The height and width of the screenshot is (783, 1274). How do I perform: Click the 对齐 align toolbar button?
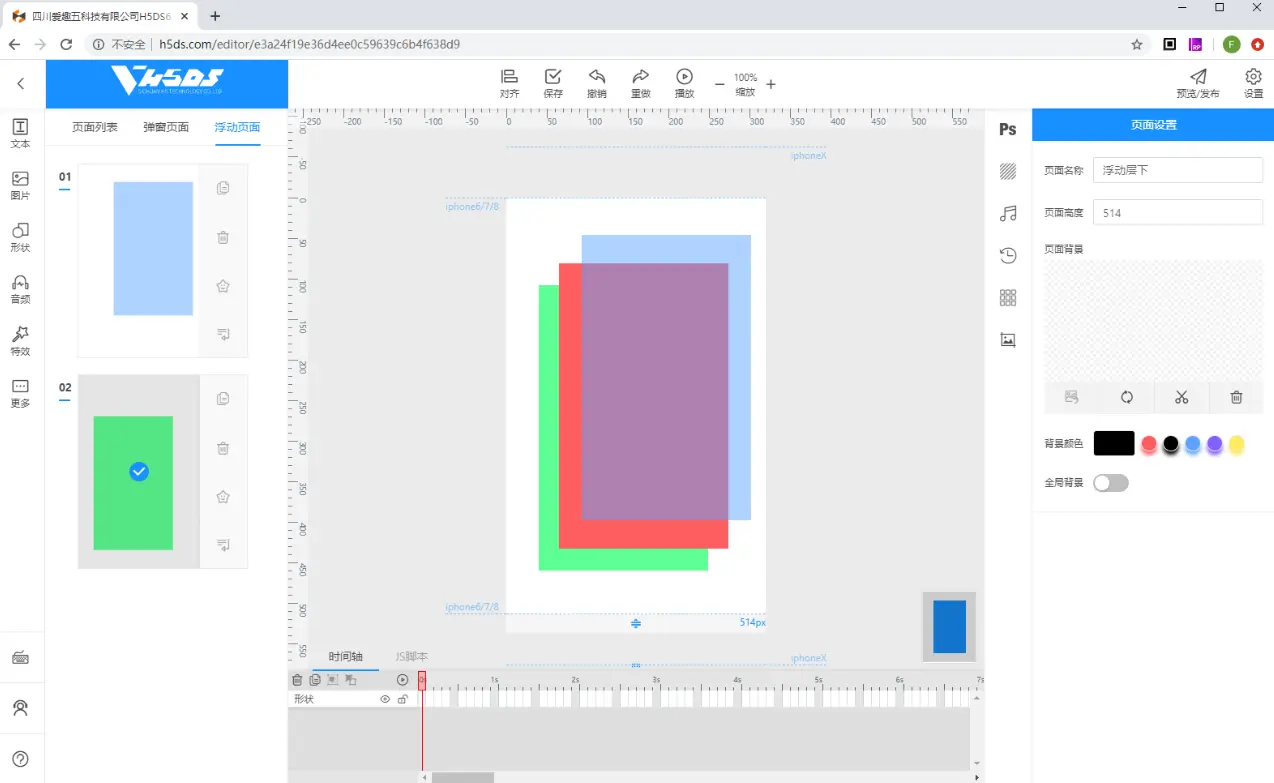509,84
